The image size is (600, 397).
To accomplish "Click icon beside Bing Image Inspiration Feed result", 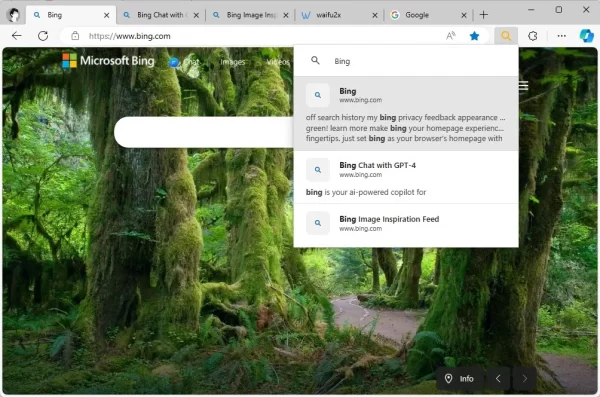I will pyautogui.click(x=318, y=223).
